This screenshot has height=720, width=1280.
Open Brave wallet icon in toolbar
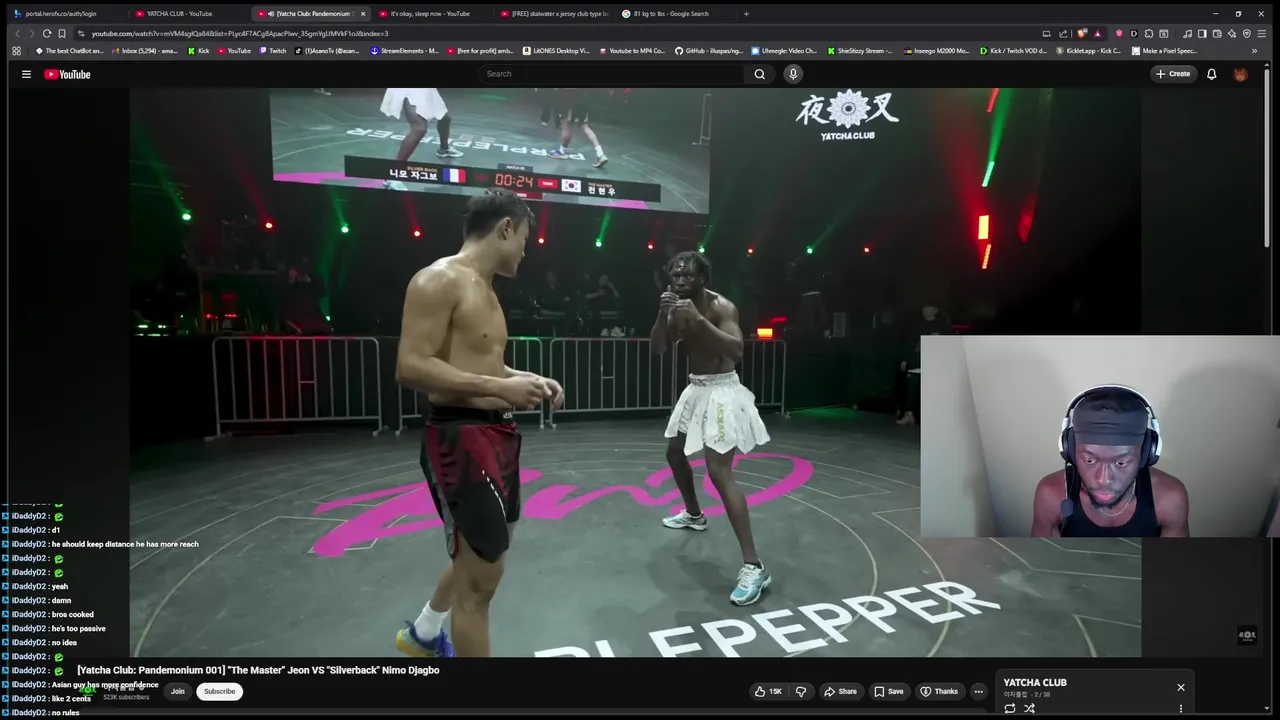pyautogui.click(x=1217, y=33)
